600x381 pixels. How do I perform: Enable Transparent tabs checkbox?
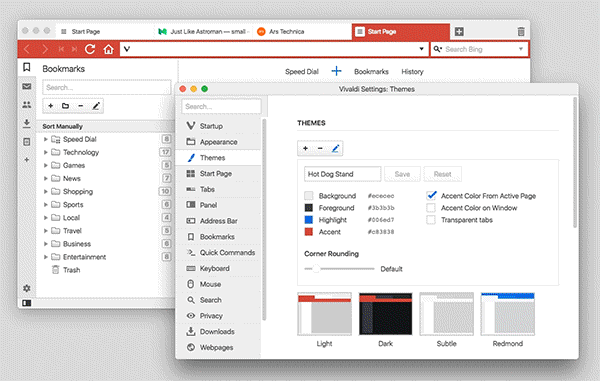click(x=431, y=220)
